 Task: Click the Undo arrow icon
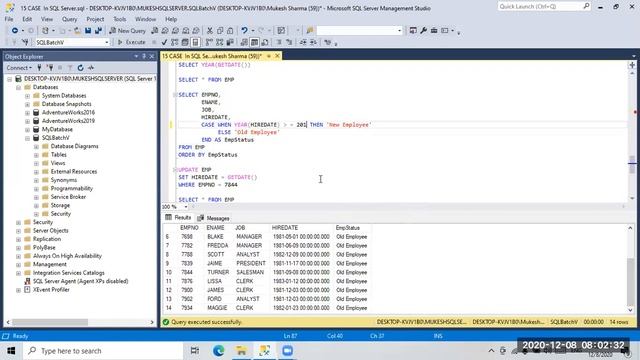point(244,31)
